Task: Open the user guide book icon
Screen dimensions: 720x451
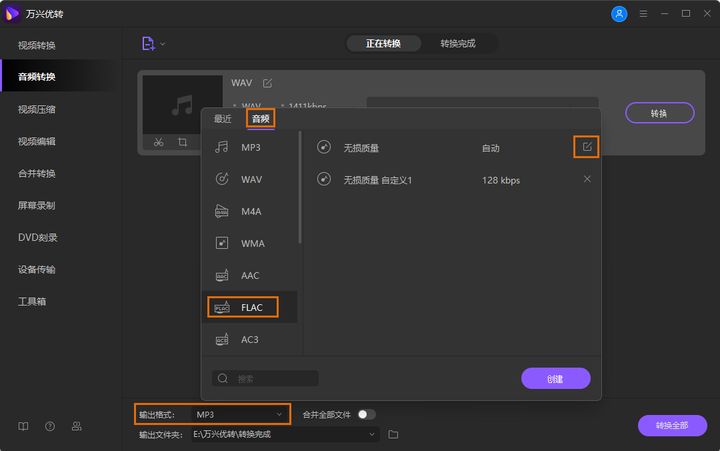Action: point(23,426)
